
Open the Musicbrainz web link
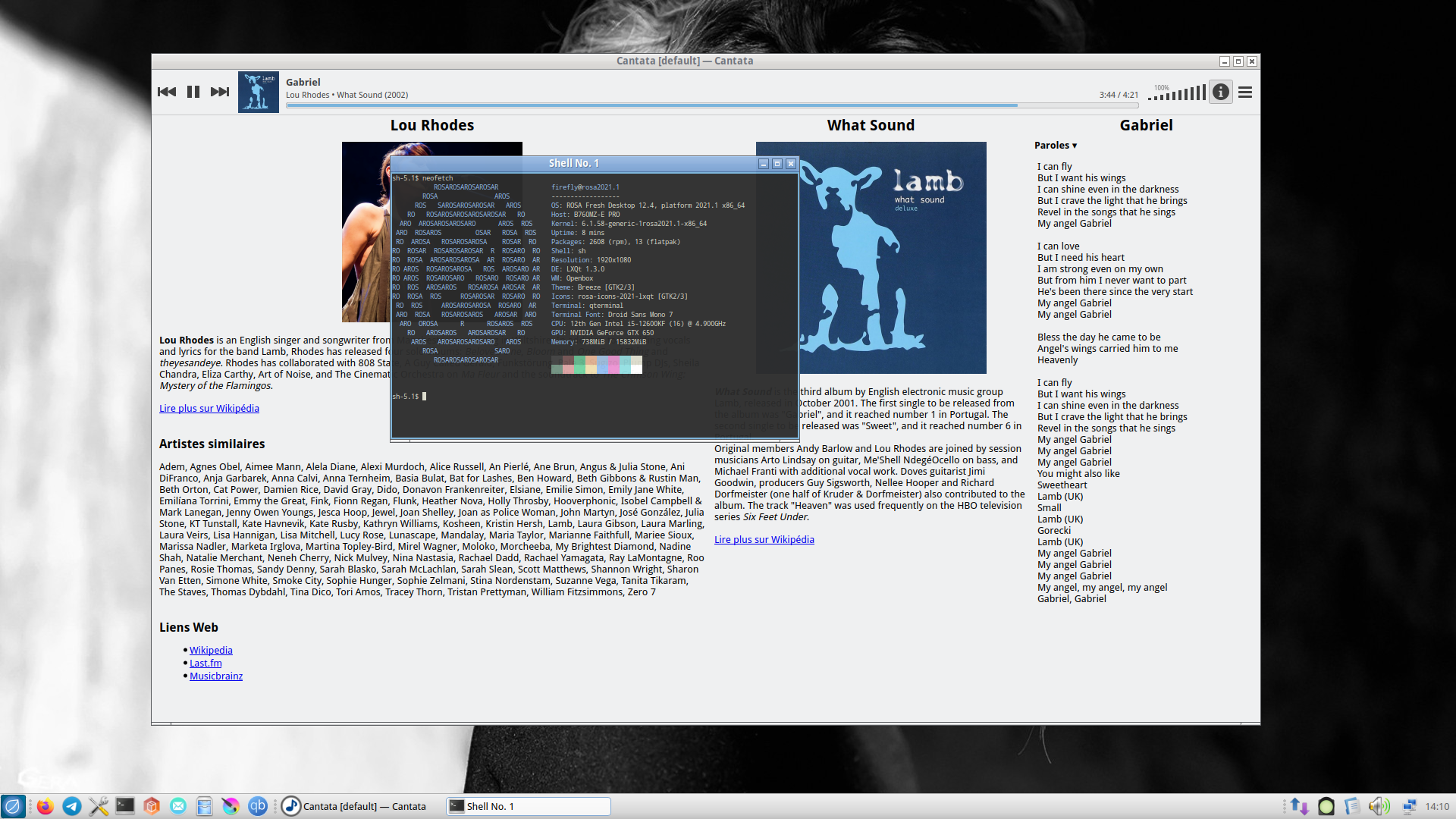click(x=216, y=676)
